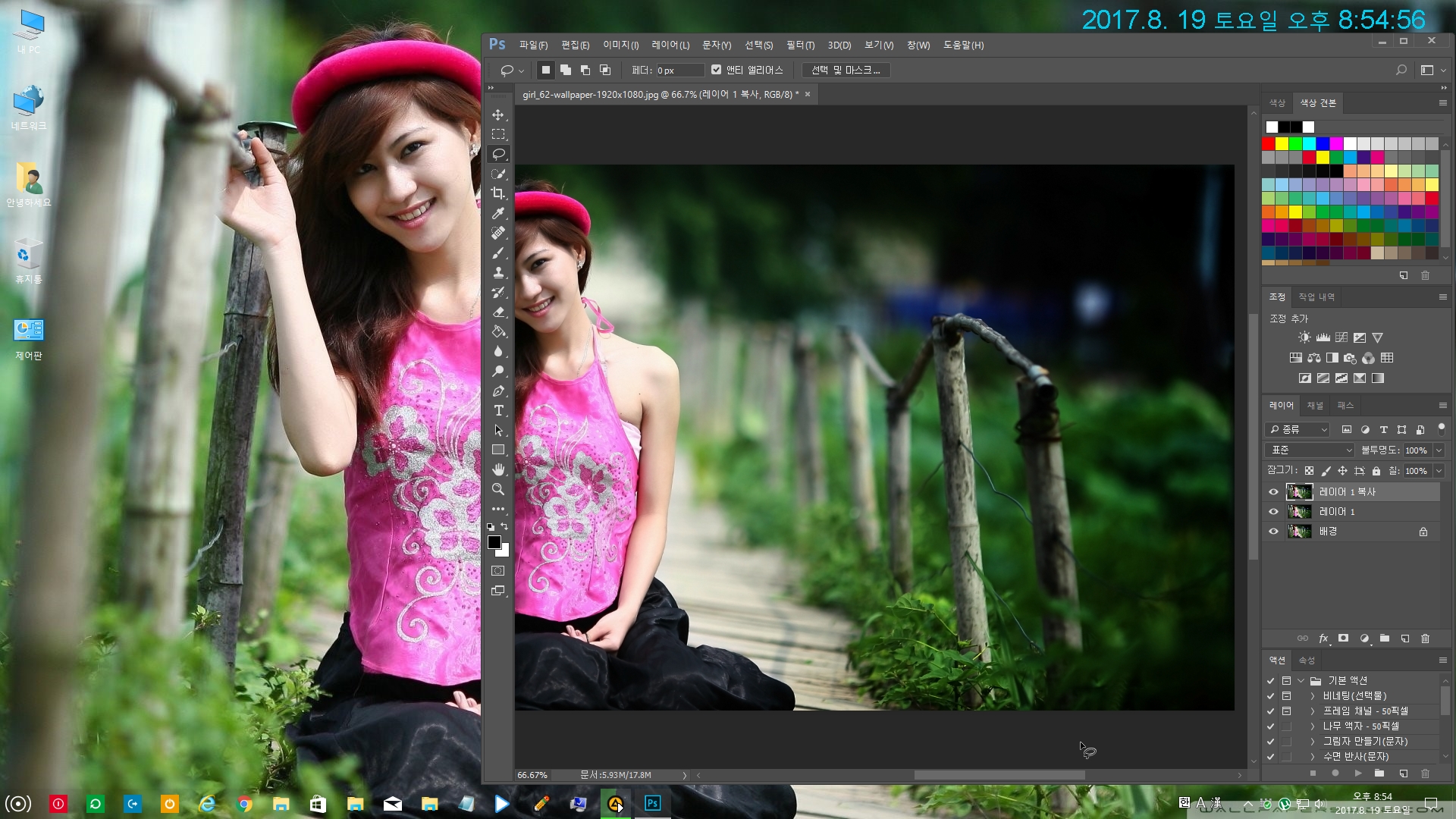This screenshot has height=819, width=1456.
Task: Hide the 배경 layer
Action: click(1273, 532)
